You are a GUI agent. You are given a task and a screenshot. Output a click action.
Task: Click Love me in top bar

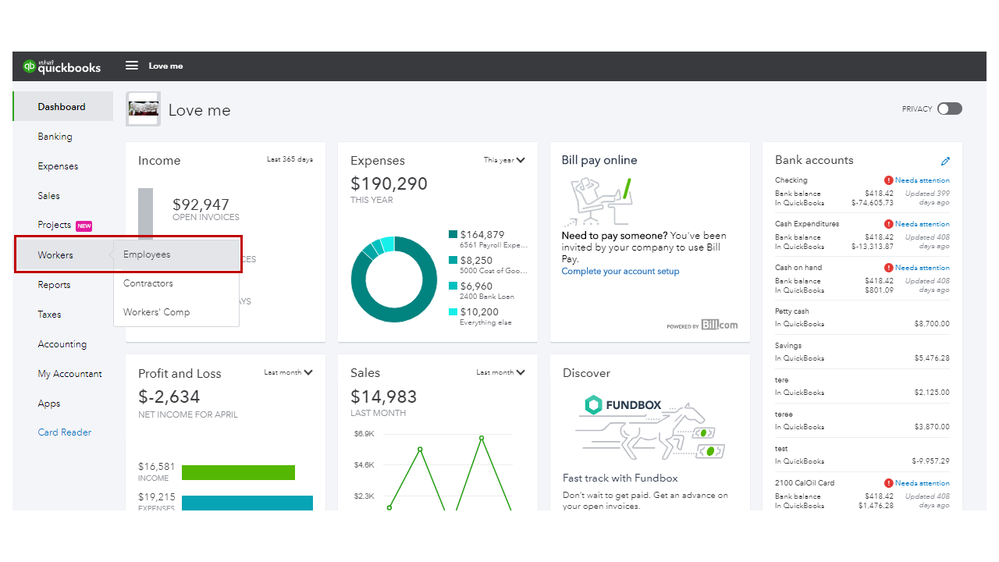click(x=166, y=66)
